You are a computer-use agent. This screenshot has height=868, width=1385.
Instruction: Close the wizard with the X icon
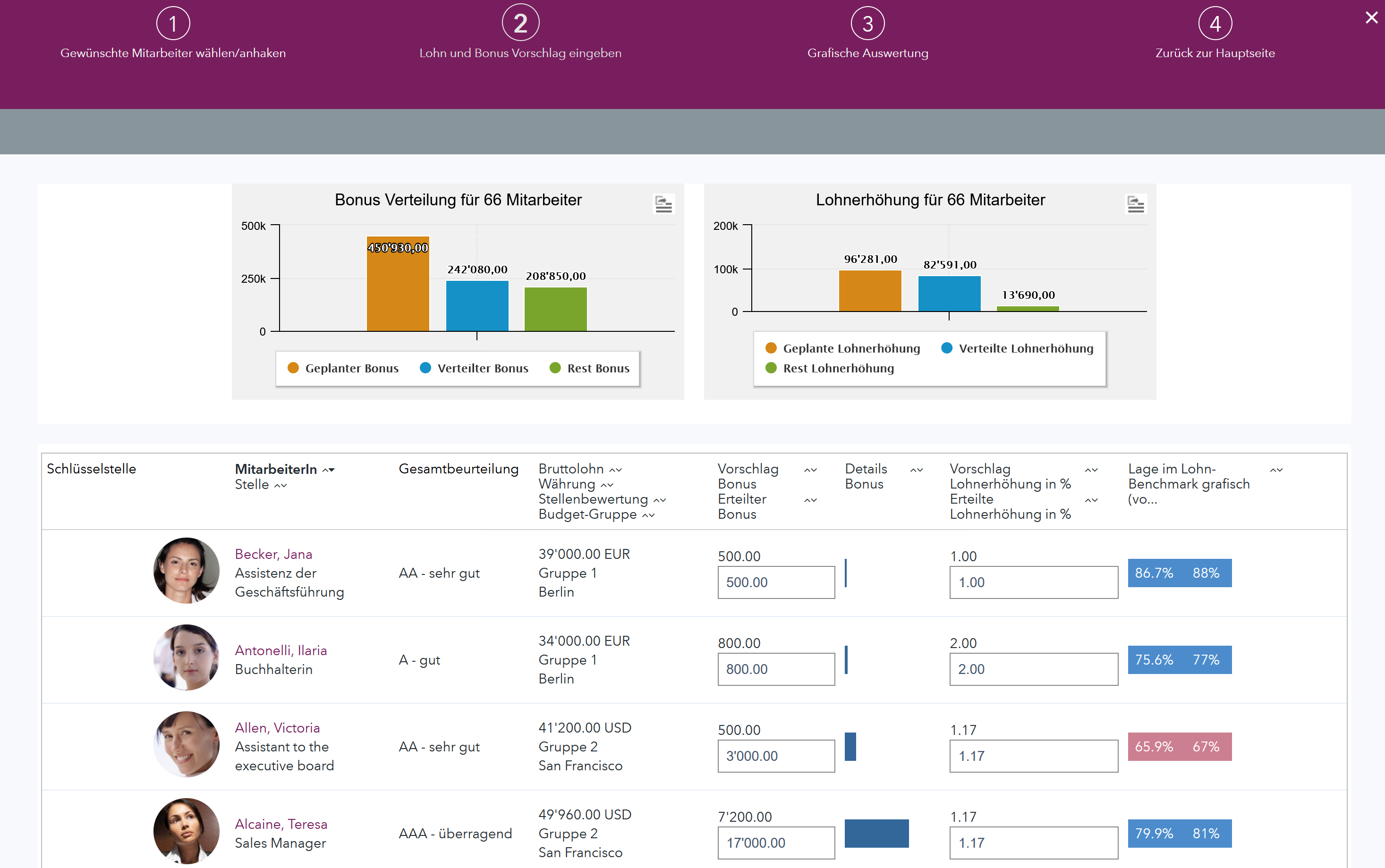(1371, 18)
